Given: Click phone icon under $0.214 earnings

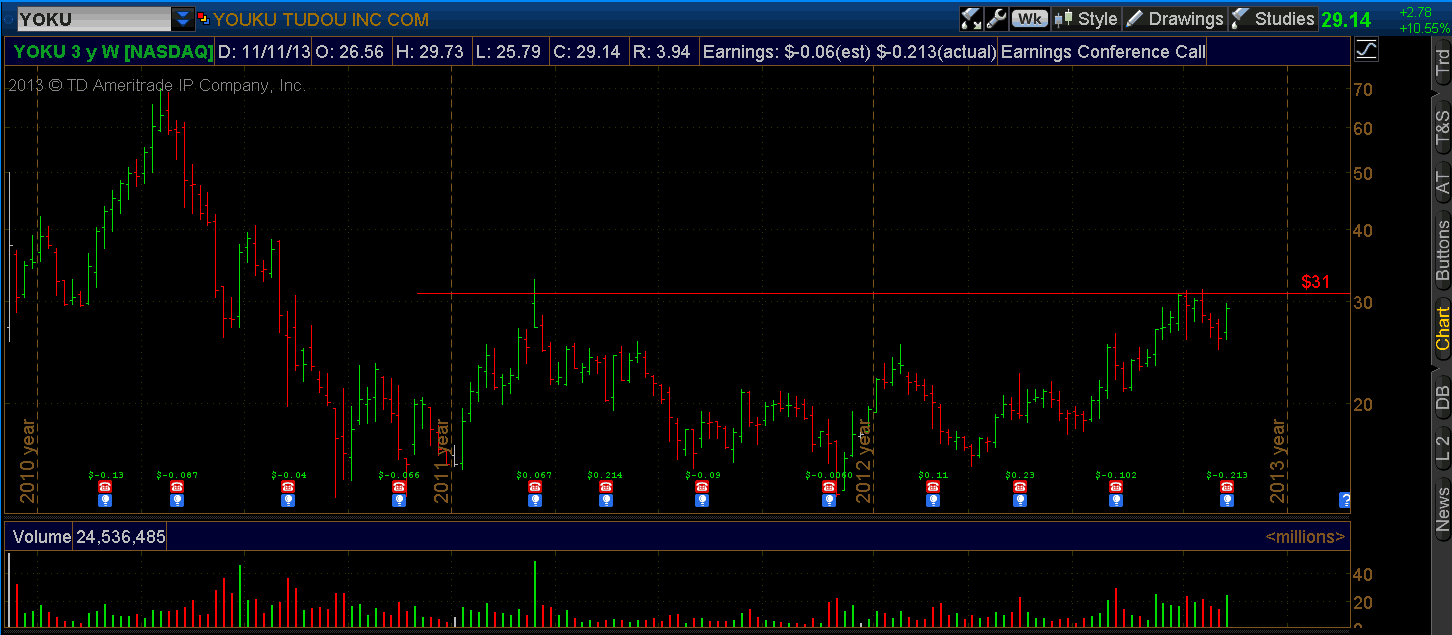Looking at the screenshot, I should coord(605,486).
